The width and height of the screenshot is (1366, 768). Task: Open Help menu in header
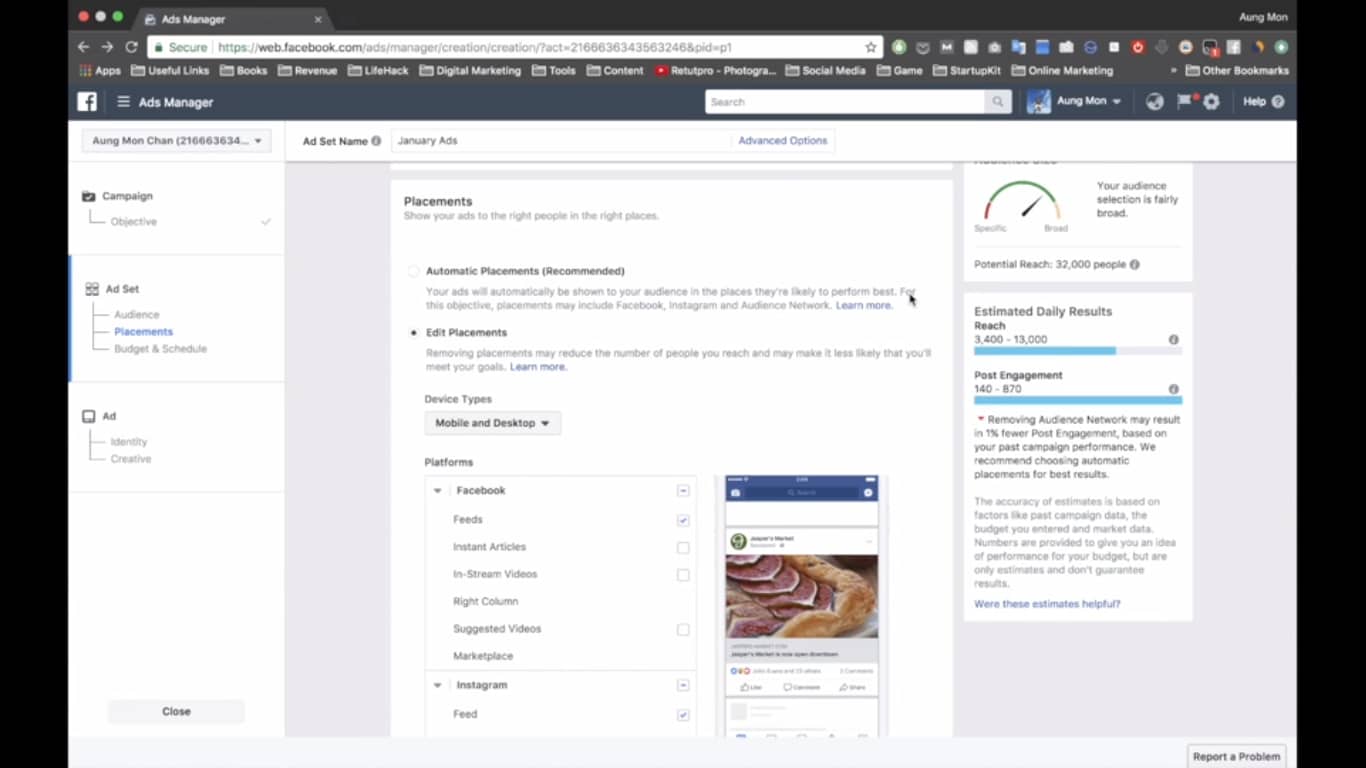coord(1254,102)
